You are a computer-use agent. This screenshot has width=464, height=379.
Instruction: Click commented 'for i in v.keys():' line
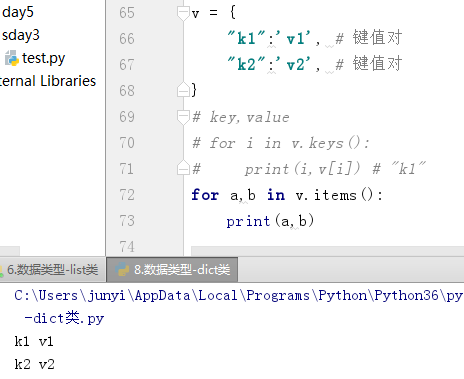coord(281,143)
